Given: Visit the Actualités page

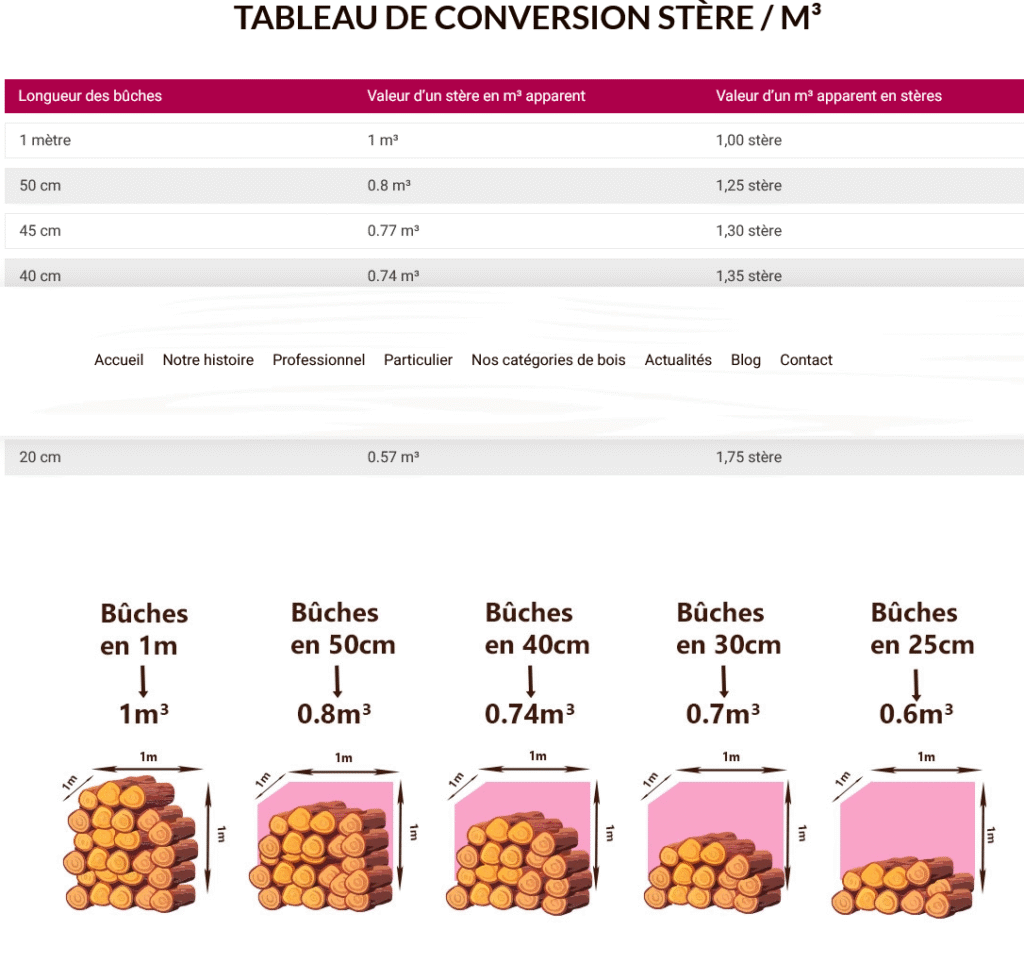Looking at the screenshot, I should pos(678,360).
